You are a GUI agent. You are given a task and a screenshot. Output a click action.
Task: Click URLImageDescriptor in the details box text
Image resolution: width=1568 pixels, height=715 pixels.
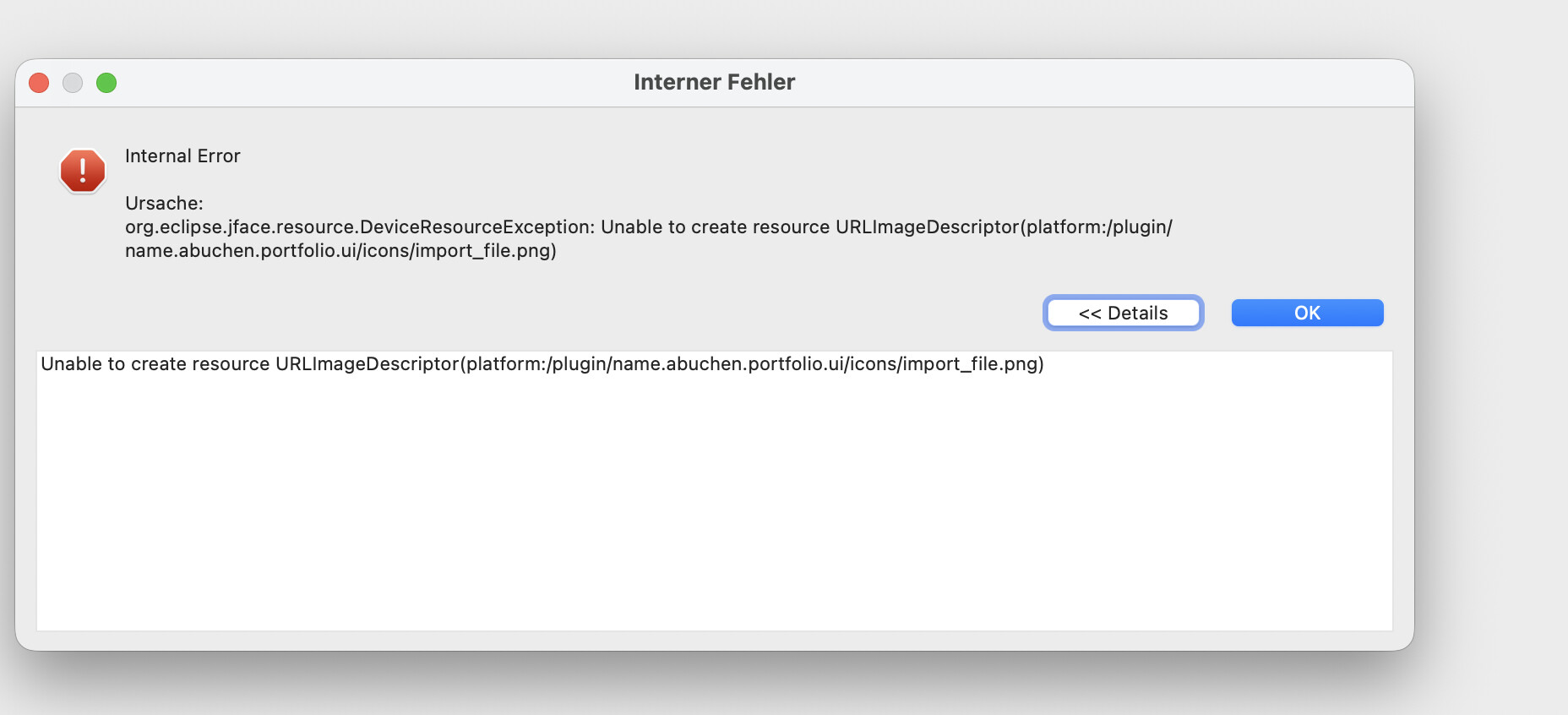[x=367, y=364]
